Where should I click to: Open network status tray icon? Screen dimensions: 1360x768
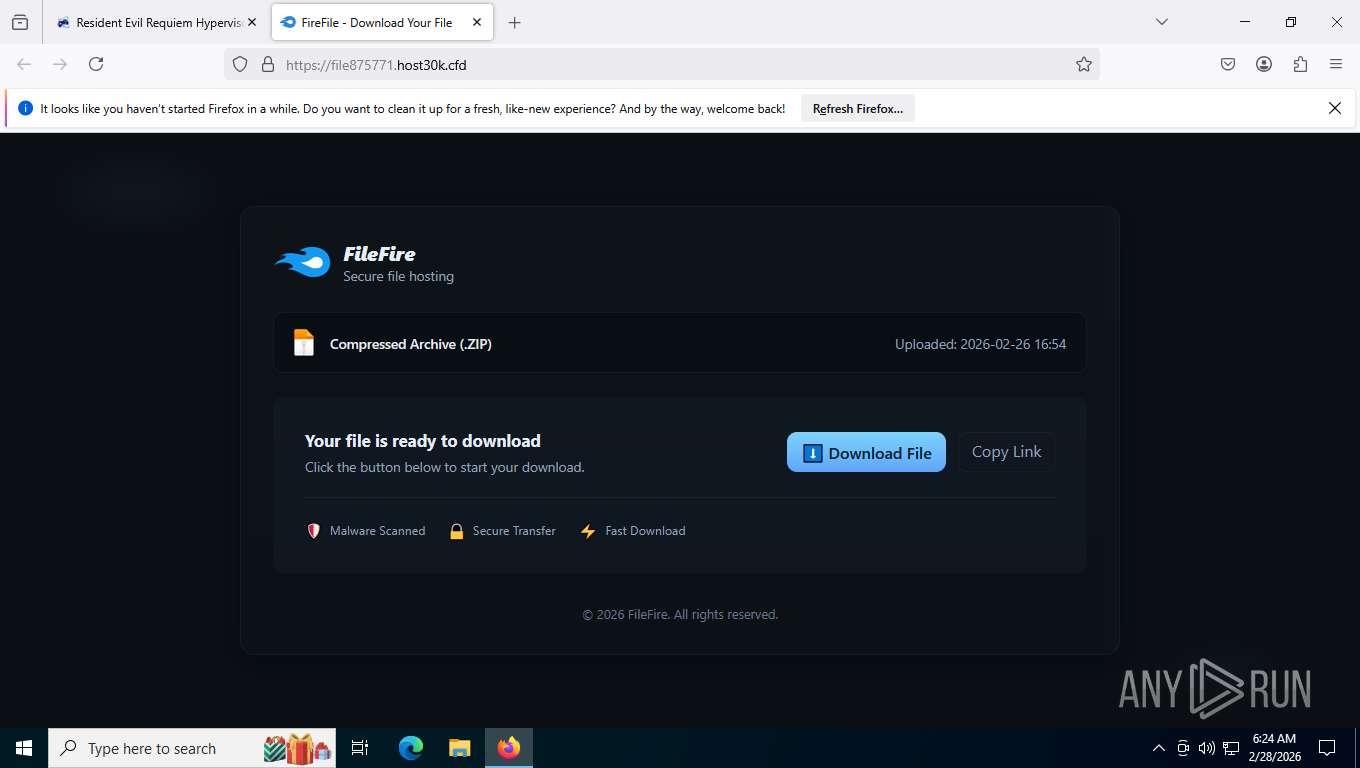point(1231,748)
